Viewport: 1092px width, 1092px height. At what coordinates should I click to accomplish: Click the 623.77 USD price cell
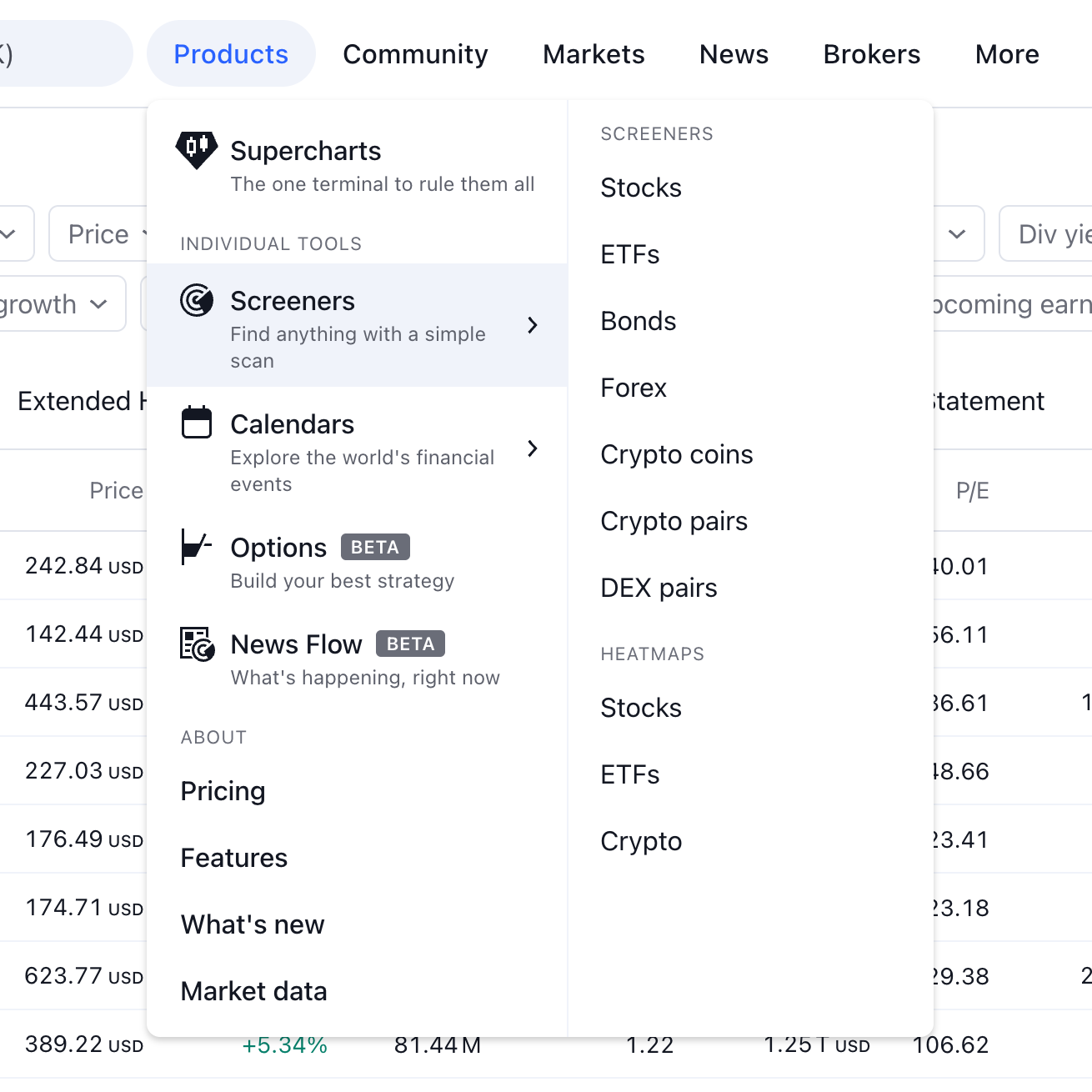point(84,976)
